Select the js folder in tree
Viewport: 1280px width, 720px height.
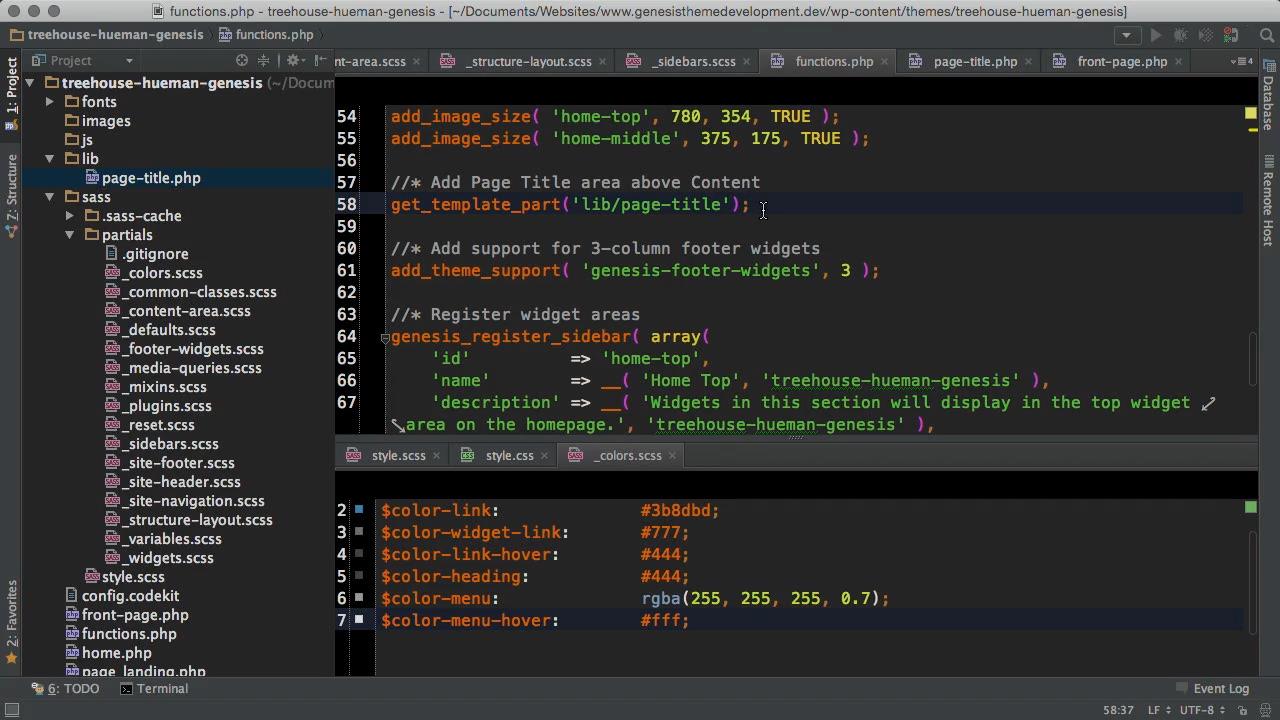click(x=79, y=140)
